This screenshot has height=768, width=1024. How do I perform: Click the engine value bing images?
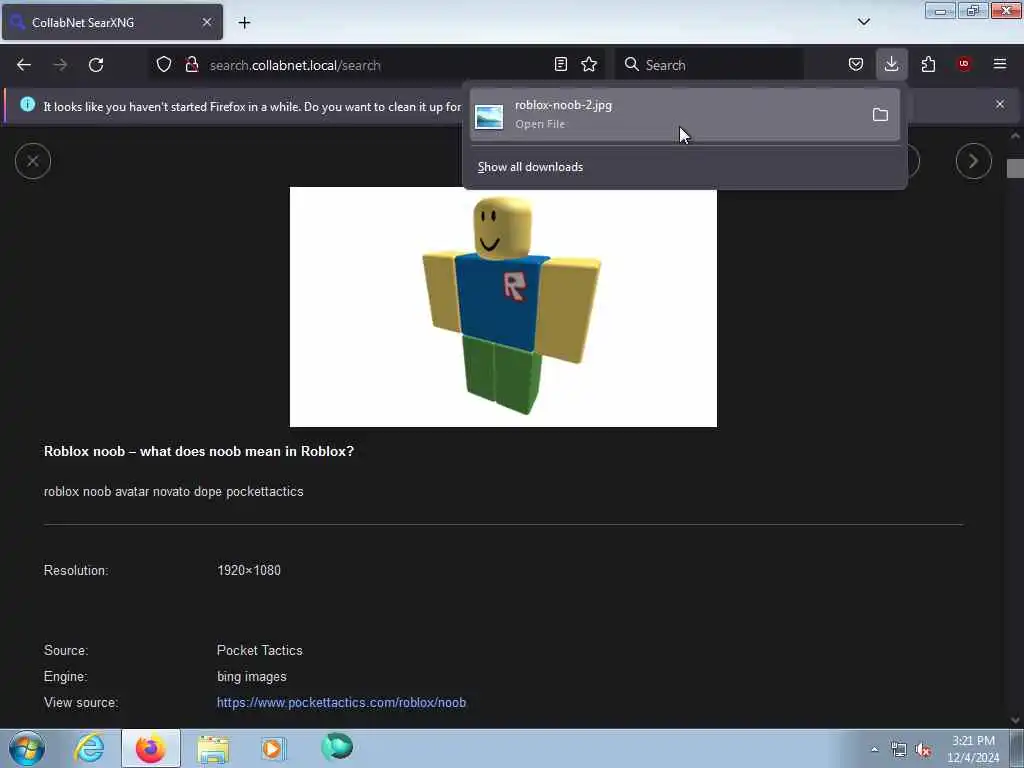click(252, 677)
